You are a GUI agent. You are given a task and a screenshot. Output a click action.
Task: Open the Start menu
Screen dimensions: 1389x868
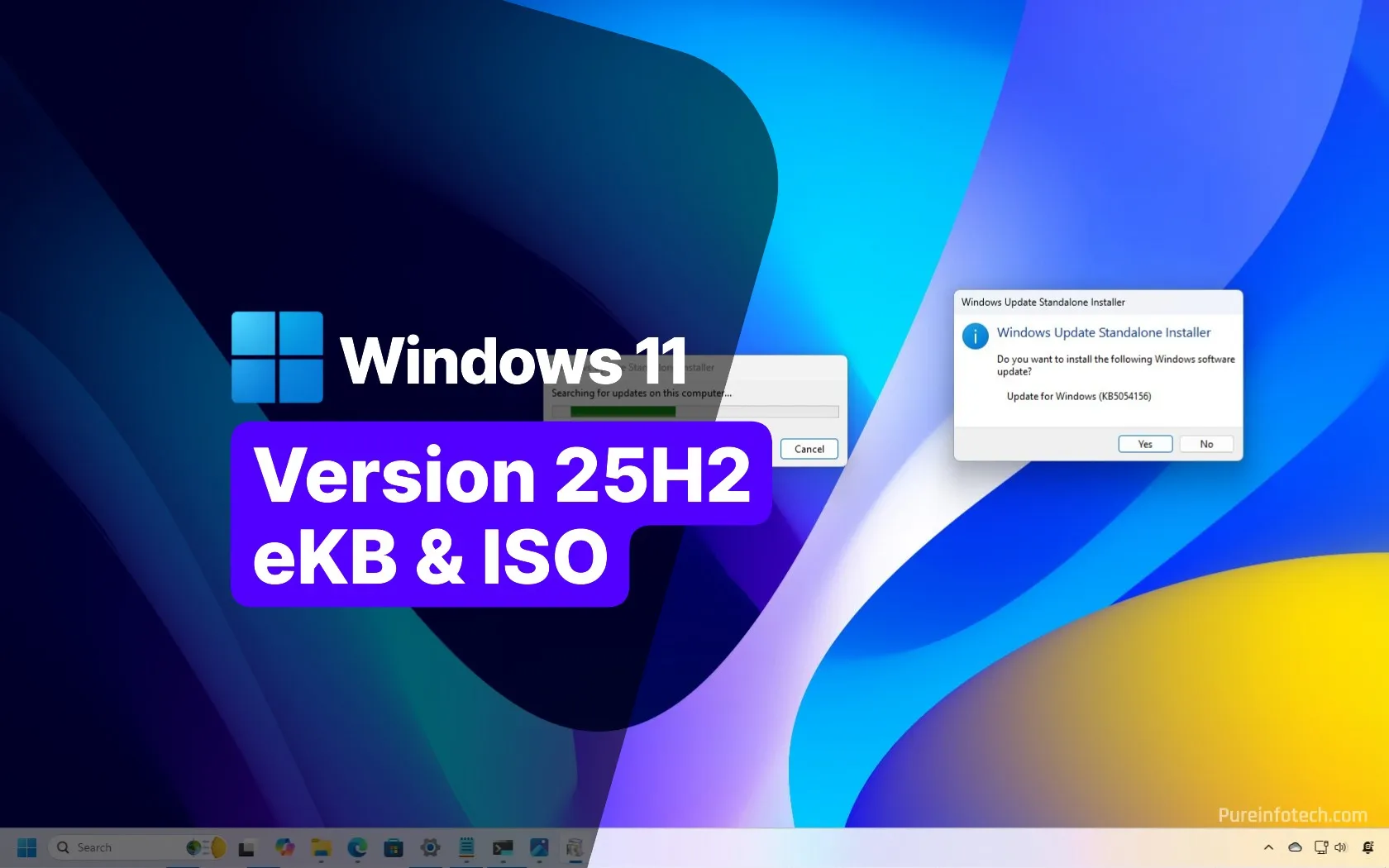tap(26, 847)
